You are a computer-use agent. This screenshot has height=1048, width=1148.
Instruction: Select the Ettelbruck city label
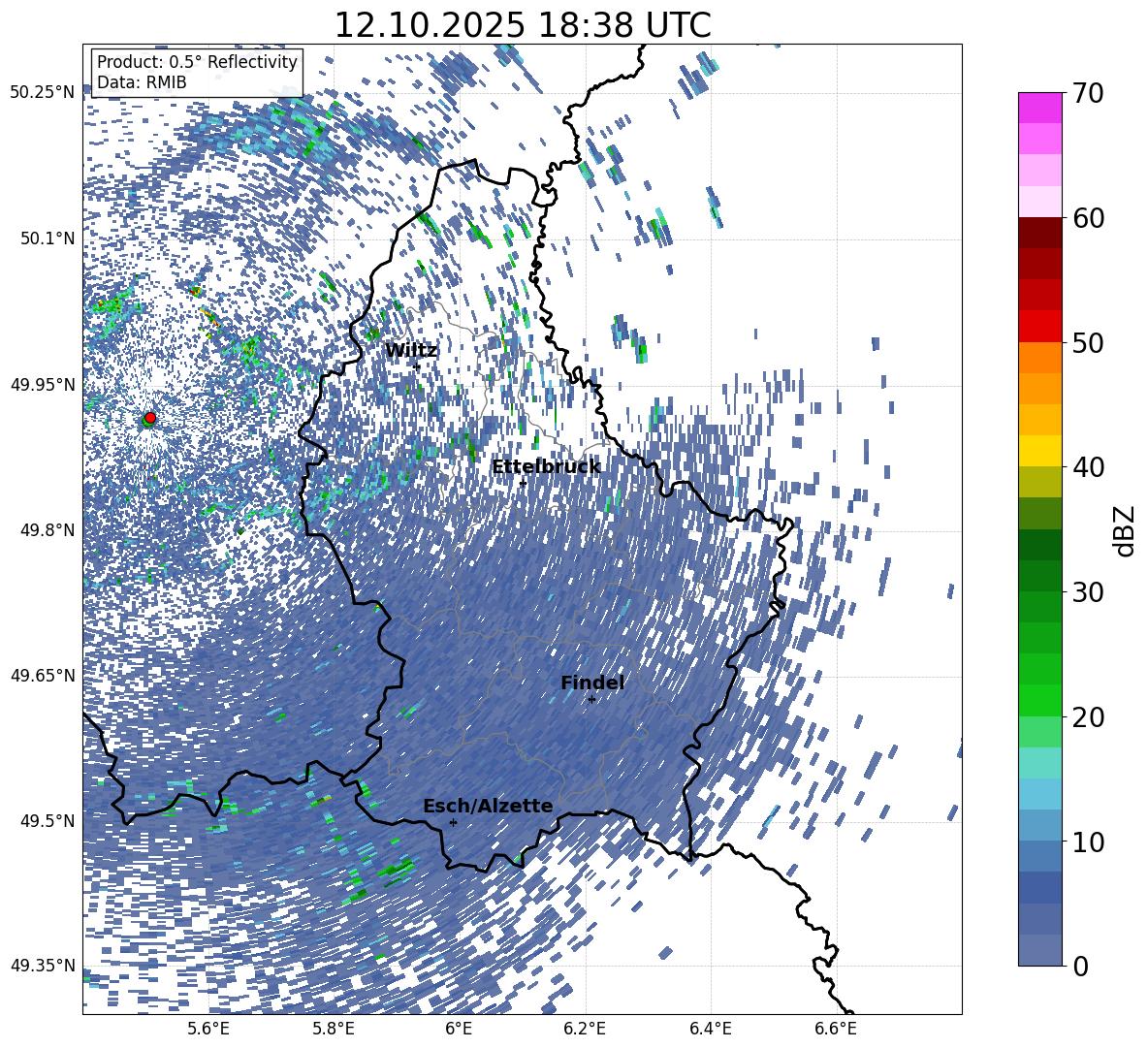coord(546,467)
